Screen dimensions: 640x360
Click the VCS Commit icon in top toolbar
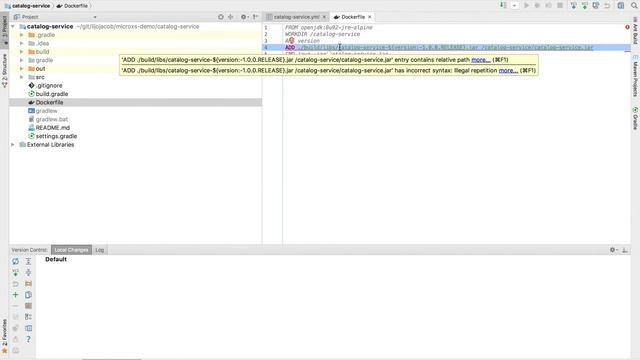[584, 5]
